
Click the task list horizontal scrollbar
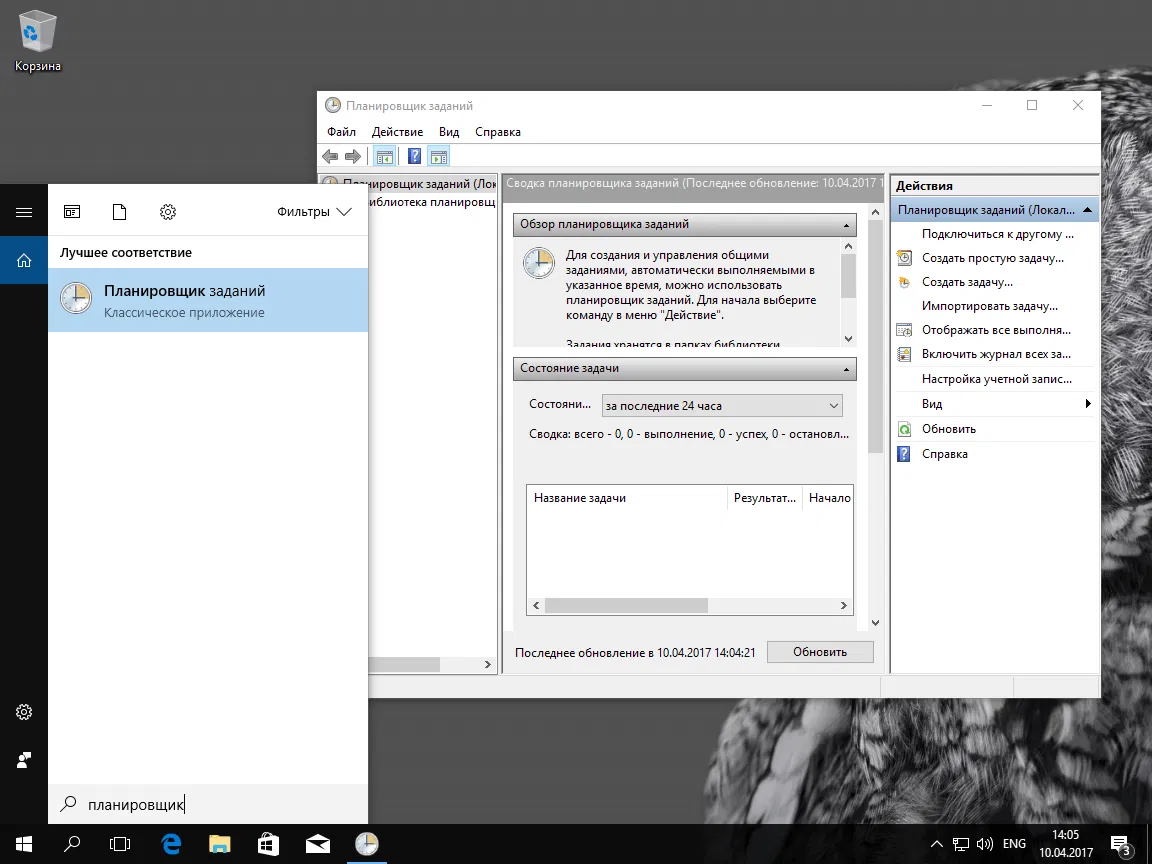pos(626,606)
